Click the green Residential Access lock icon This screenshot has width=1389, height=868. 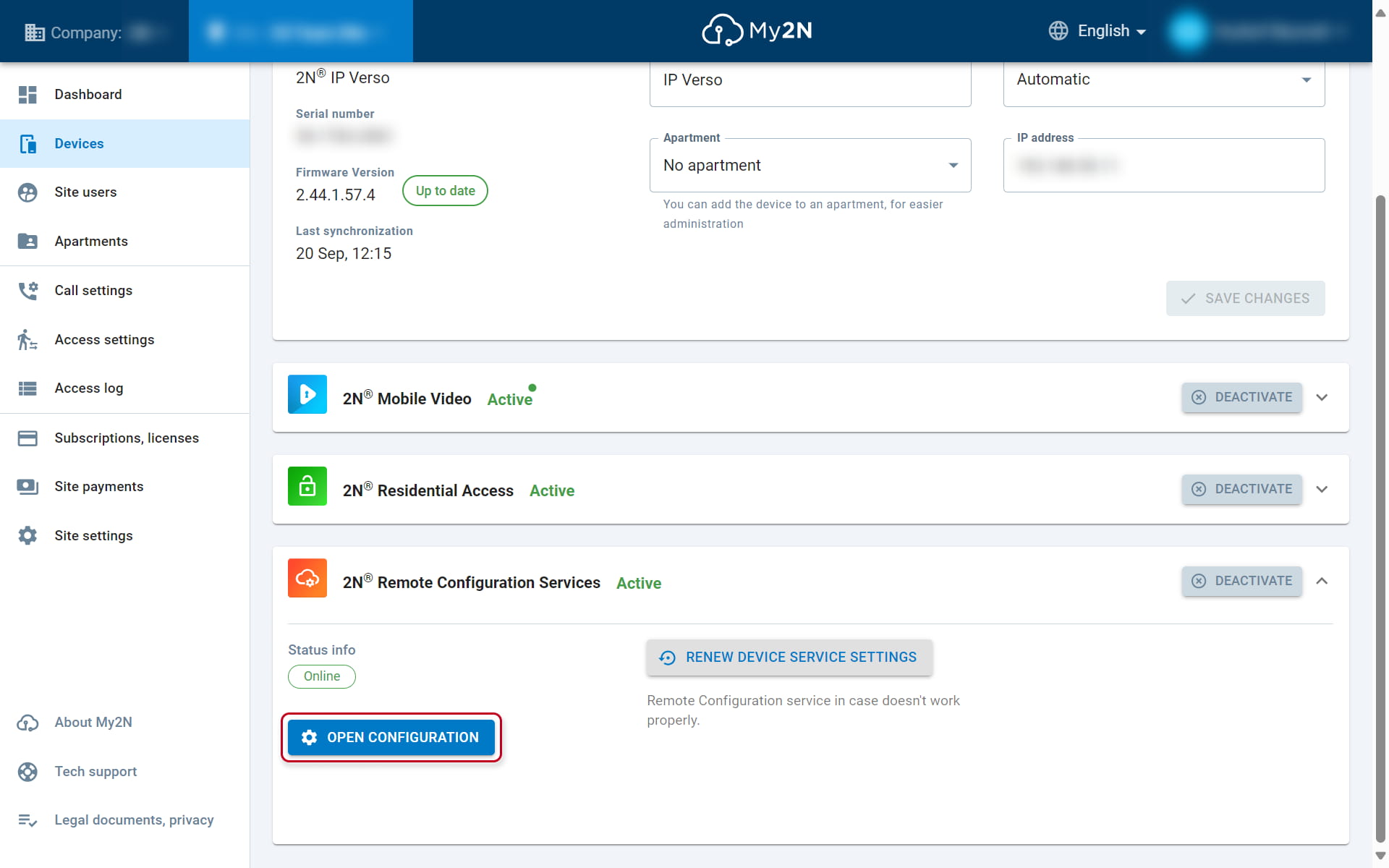point(307,486)
